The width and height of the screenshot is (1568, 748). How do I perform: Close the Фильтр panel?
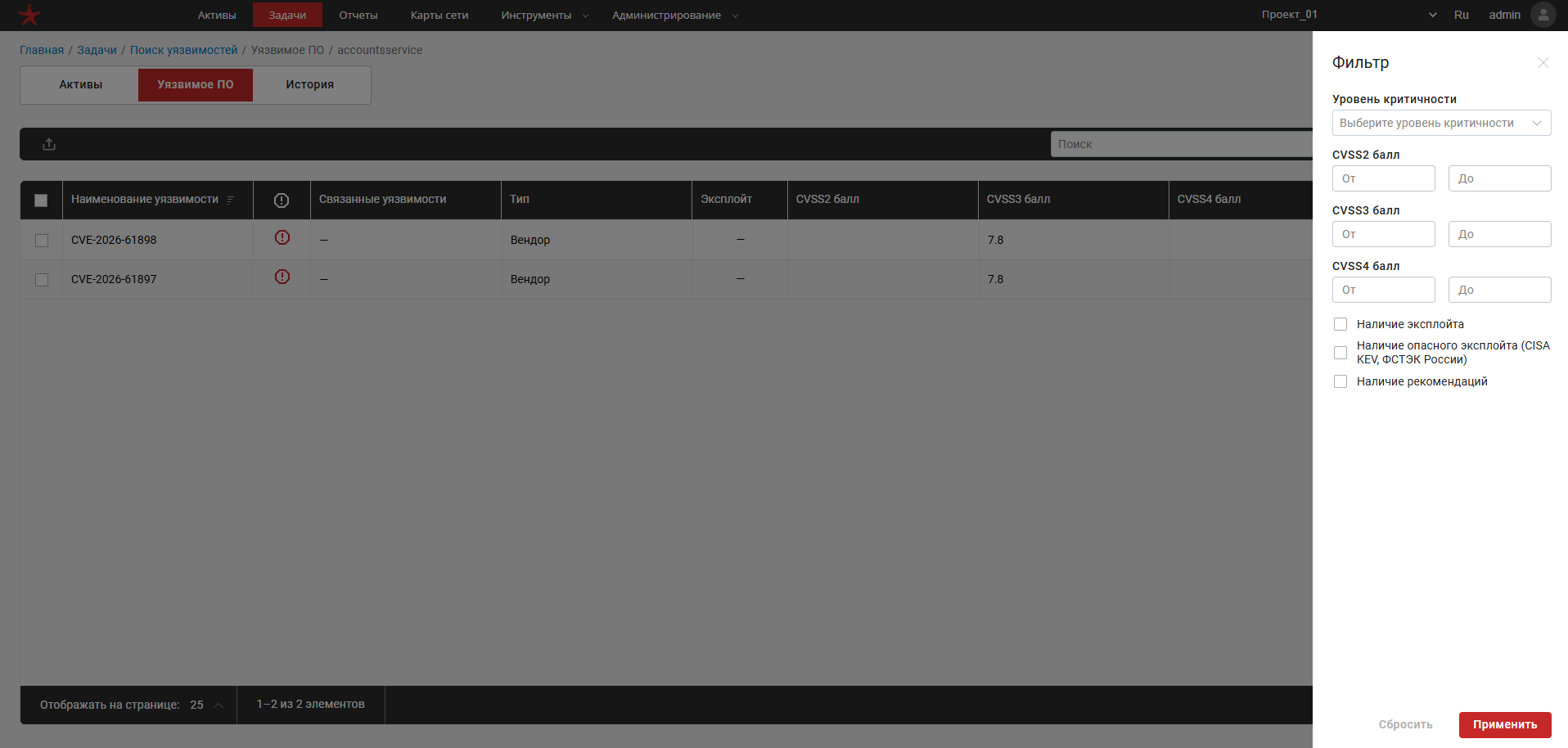point(1543,63)
